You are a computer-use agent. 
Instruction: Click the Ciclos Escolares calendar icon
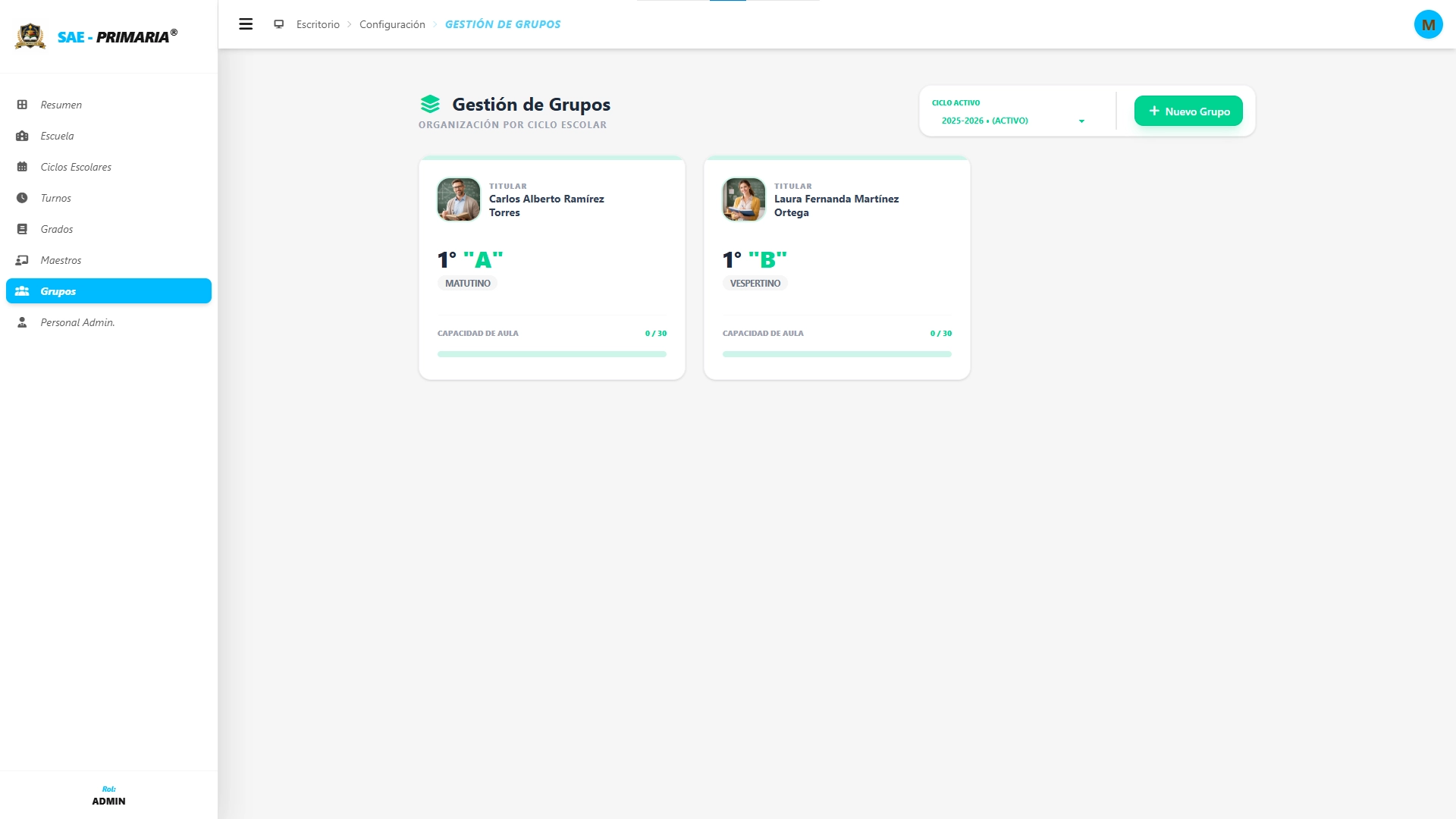(22, 167)
